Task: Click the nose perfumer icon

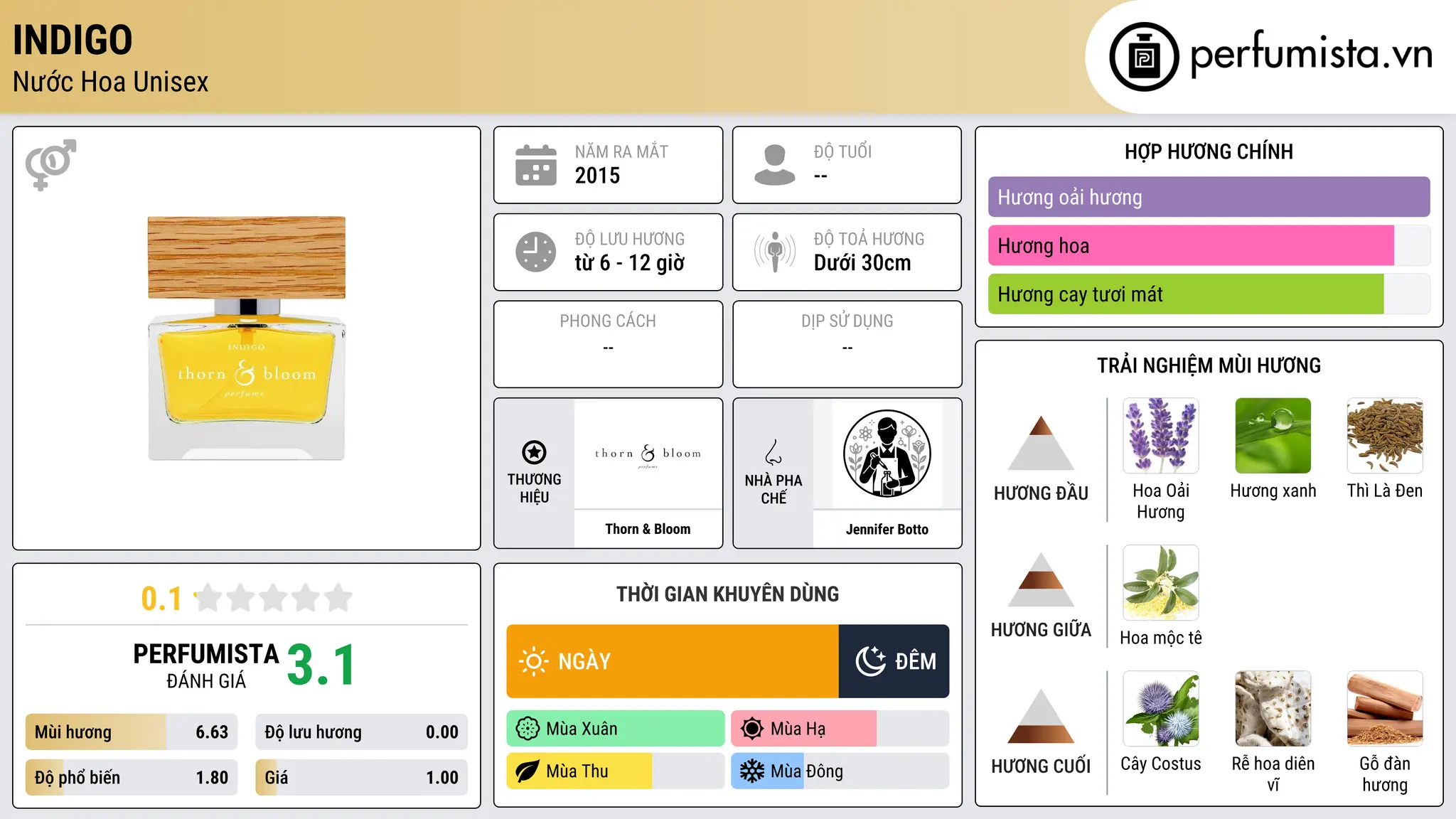Action: tap(773, 452)
